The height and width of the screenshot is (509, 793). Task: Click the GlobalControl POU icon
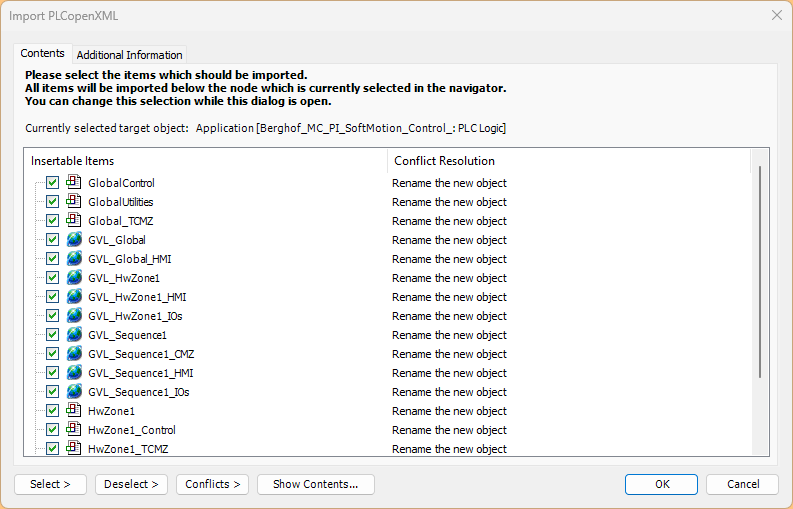pos(74,182)
